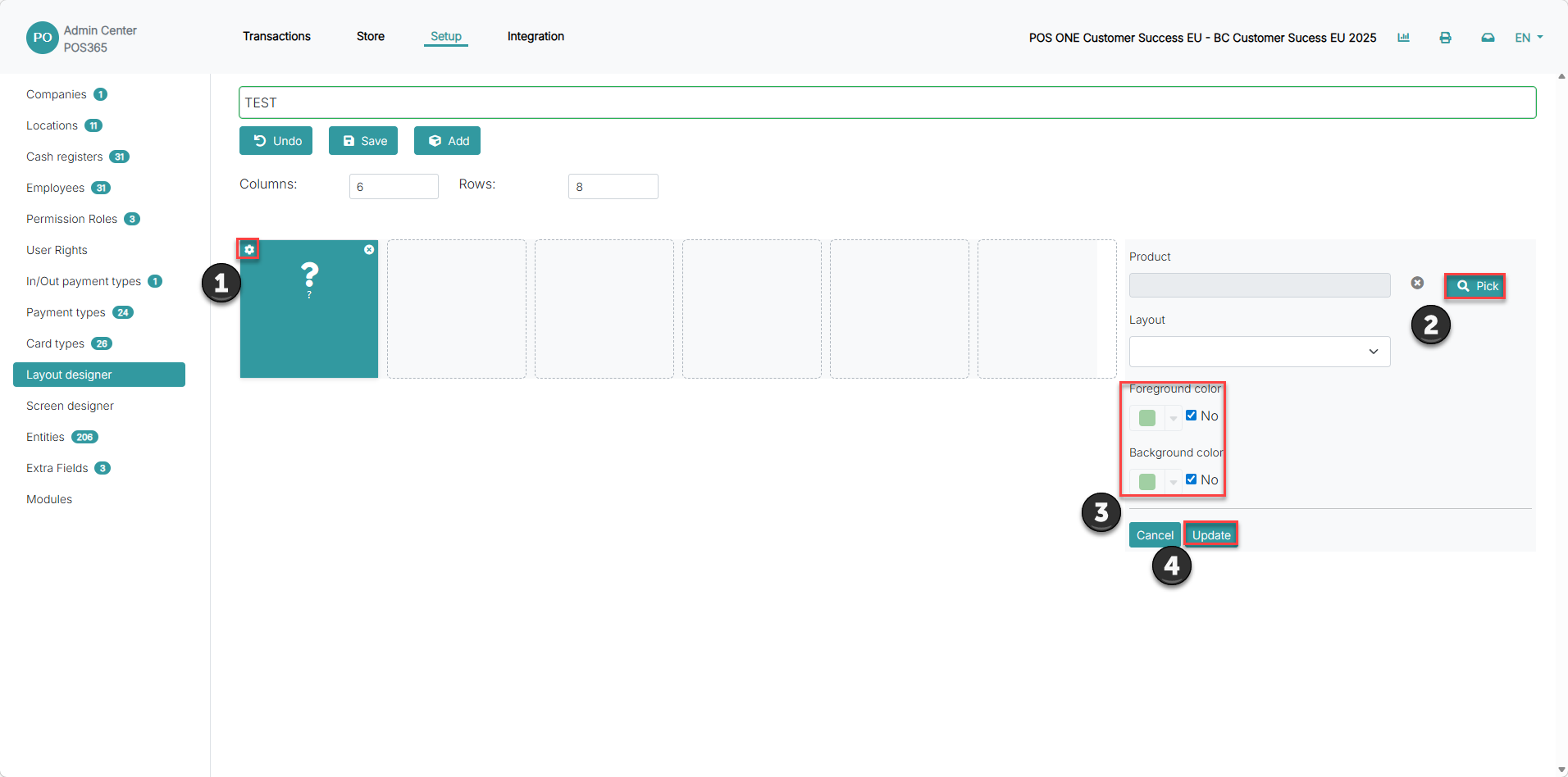Open Layout designer in the sidebar
1568x777 pixels.
point(99,375)
